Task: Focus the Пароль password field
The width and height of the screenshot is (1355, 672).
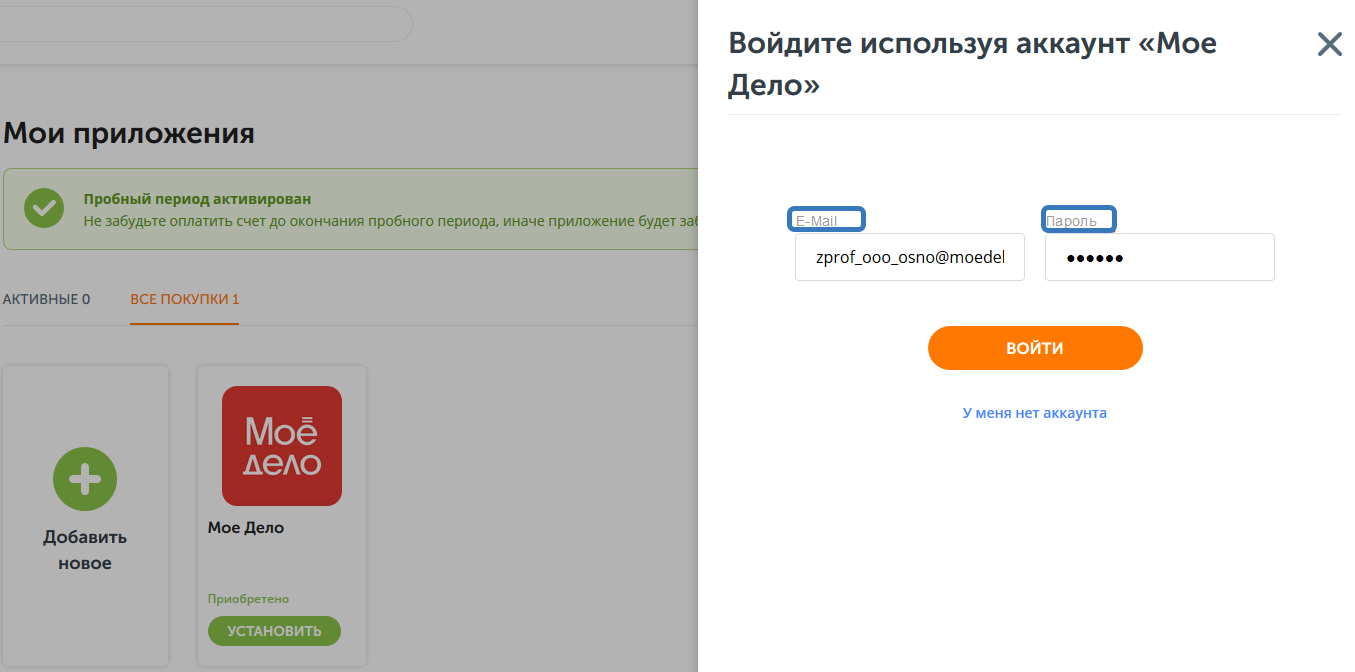Action: pyautogui.click(x=1160, y=257)
